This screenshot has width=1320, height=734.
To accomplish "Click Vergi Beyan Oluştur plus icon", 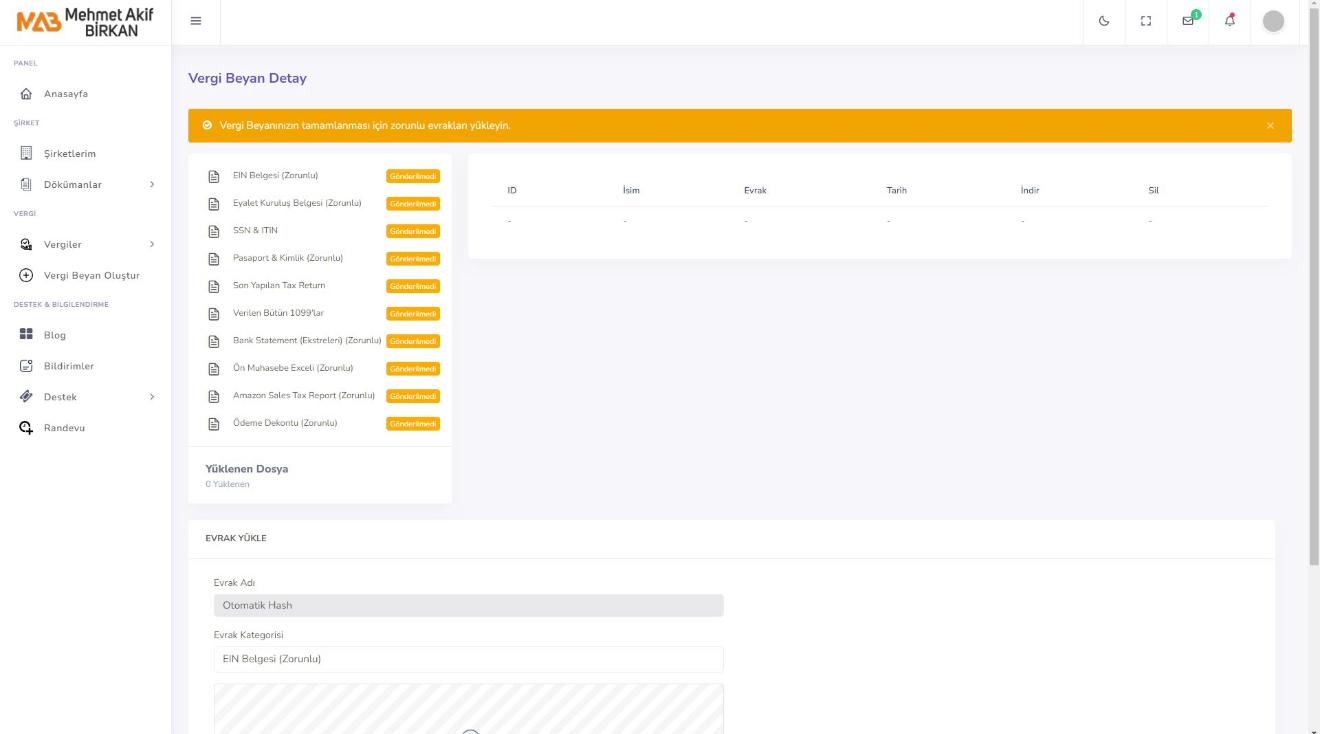I will pos(27,276).
